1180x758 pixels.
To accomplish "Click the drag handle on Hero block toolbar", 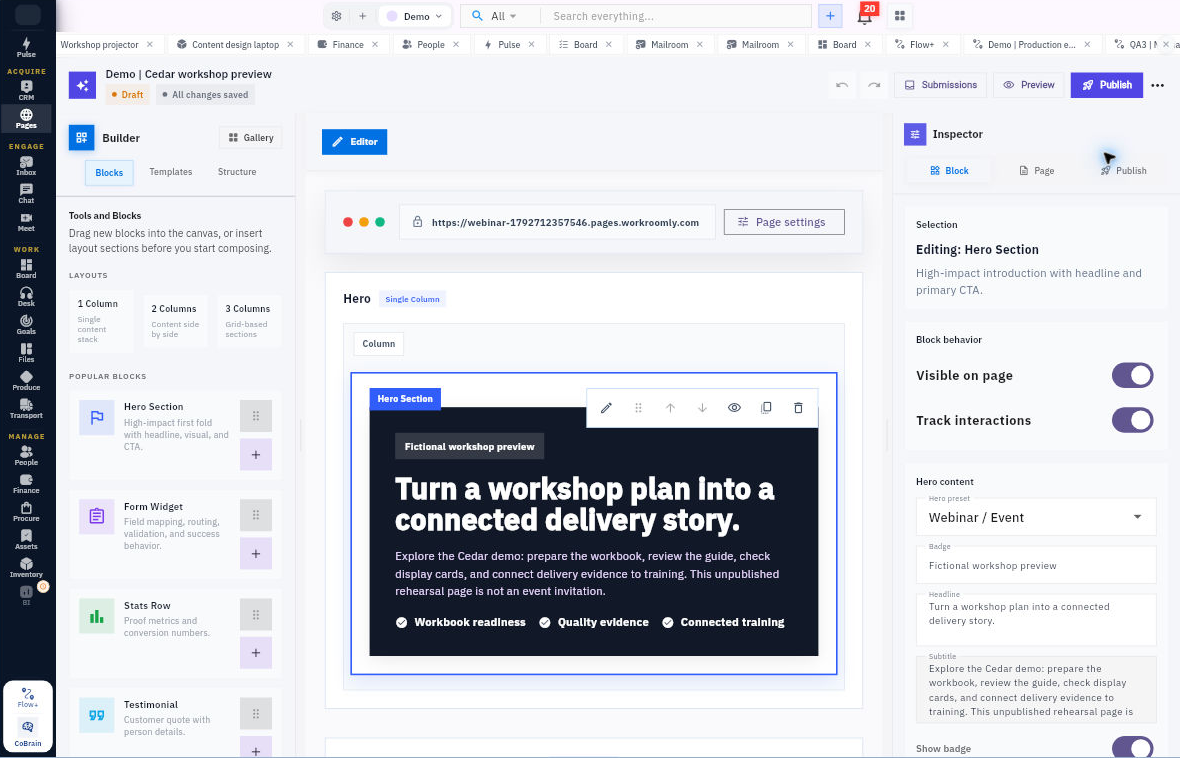I will click(x=638, y=408).
